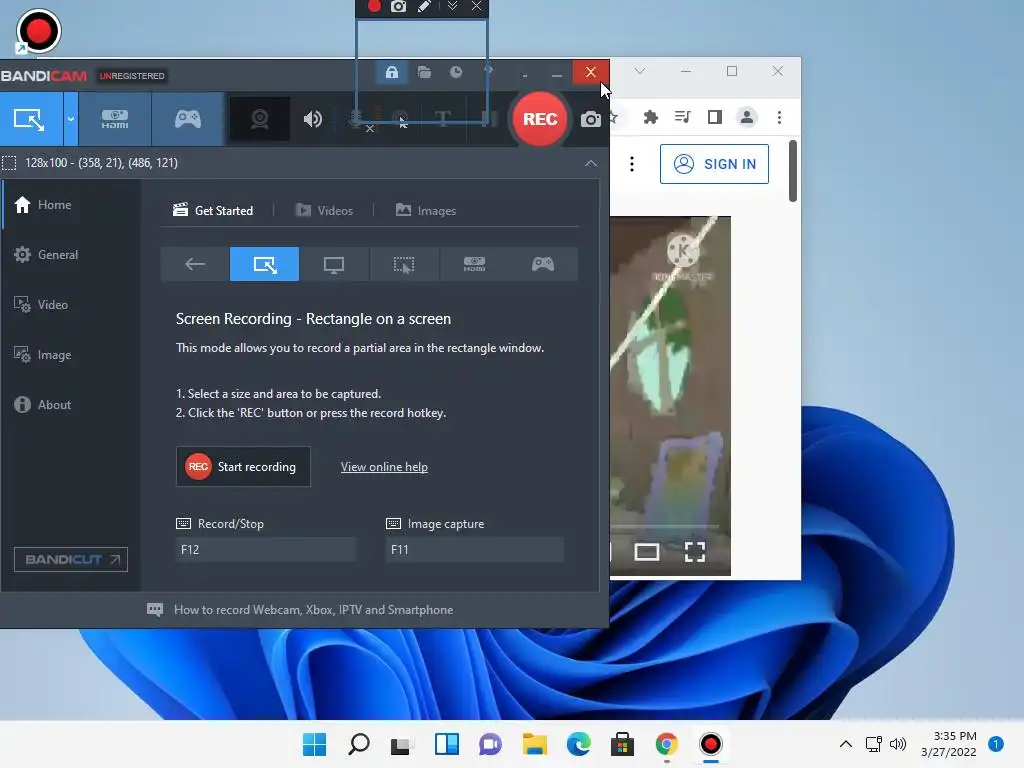Open the recording mode dropdown arrow

point(71,119)
